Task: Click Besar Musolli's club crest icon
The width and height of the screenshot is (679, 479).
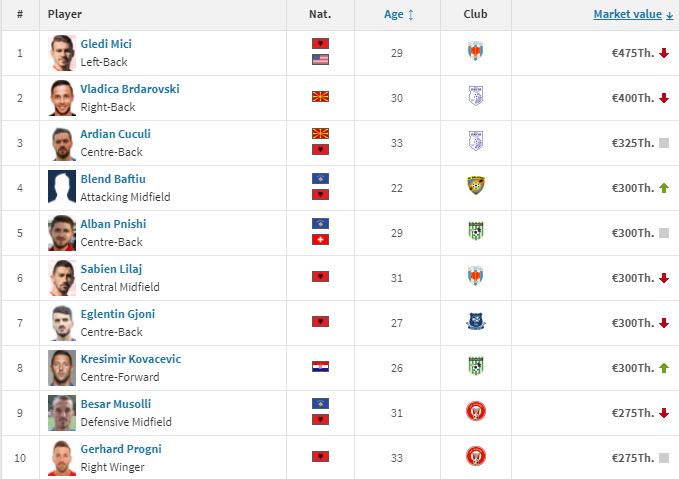Action: point(476,412)
